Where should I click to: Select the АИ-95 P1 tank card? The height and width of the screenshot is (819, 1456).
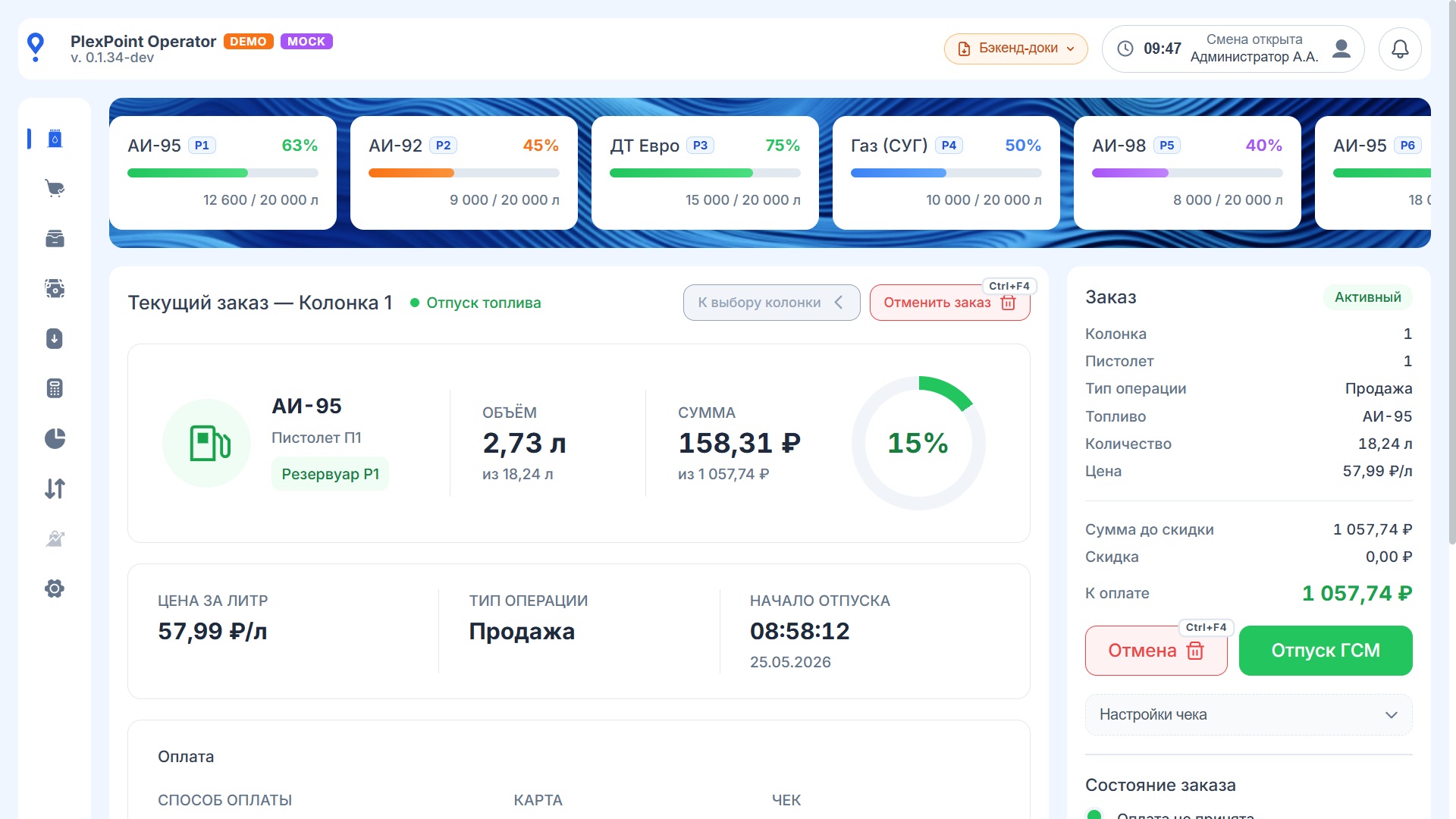[223, 173]
